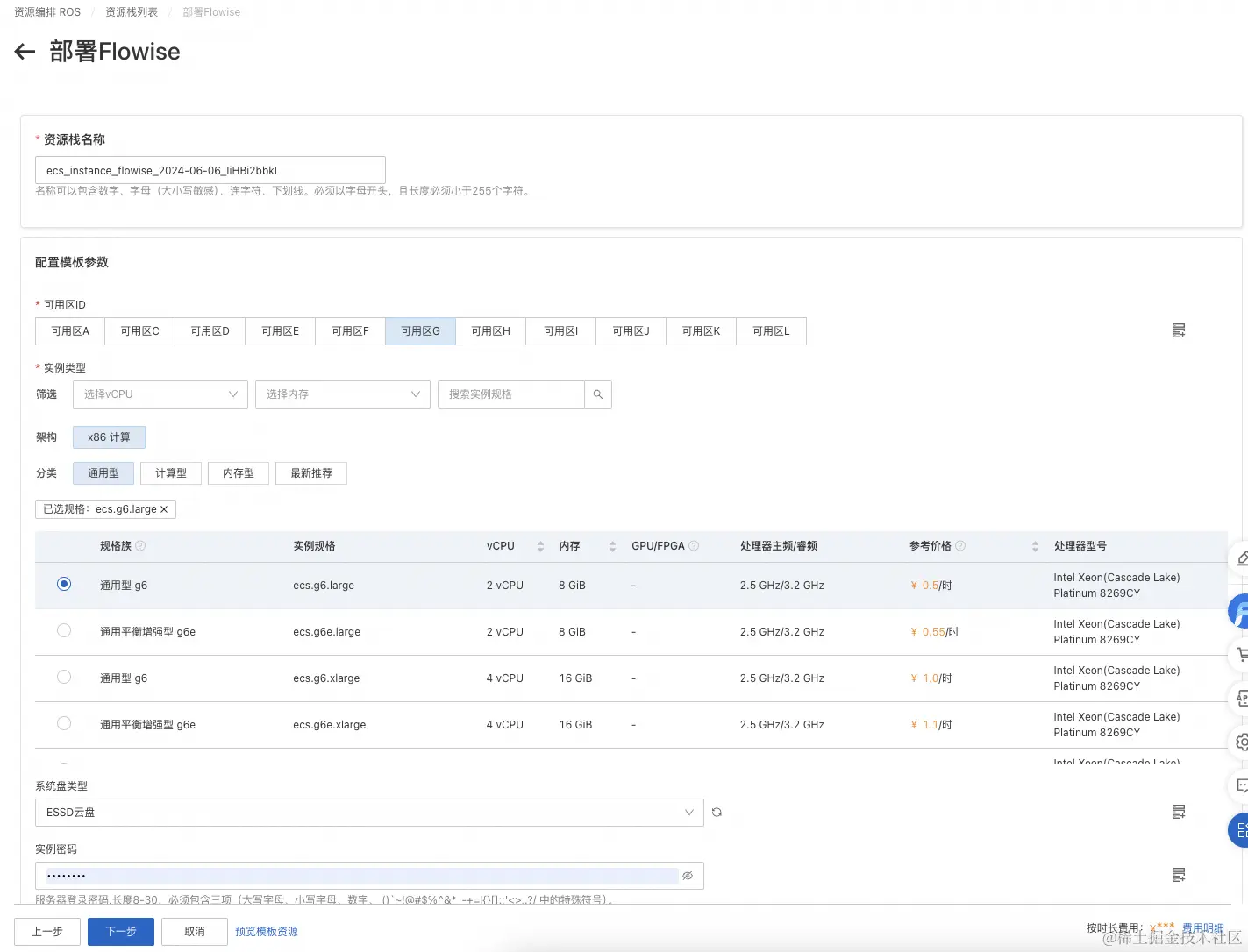Viewport: 1248px width, 952px height.
Task: Click the help icon beside GPU/FPGA header
Action: [694, 546]
